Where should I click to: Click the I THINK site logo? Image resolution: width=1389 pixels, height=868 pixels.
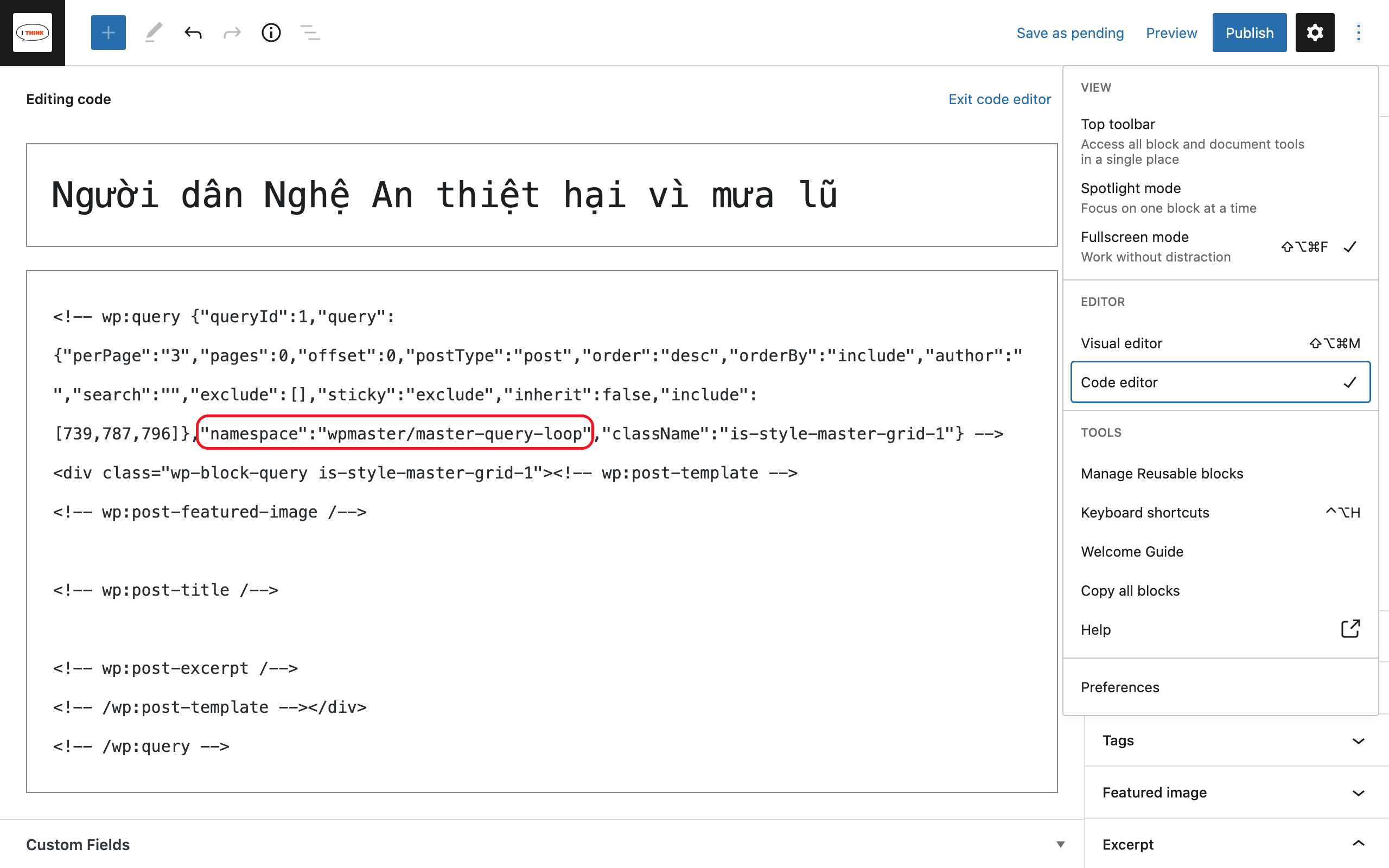[32, 33]
